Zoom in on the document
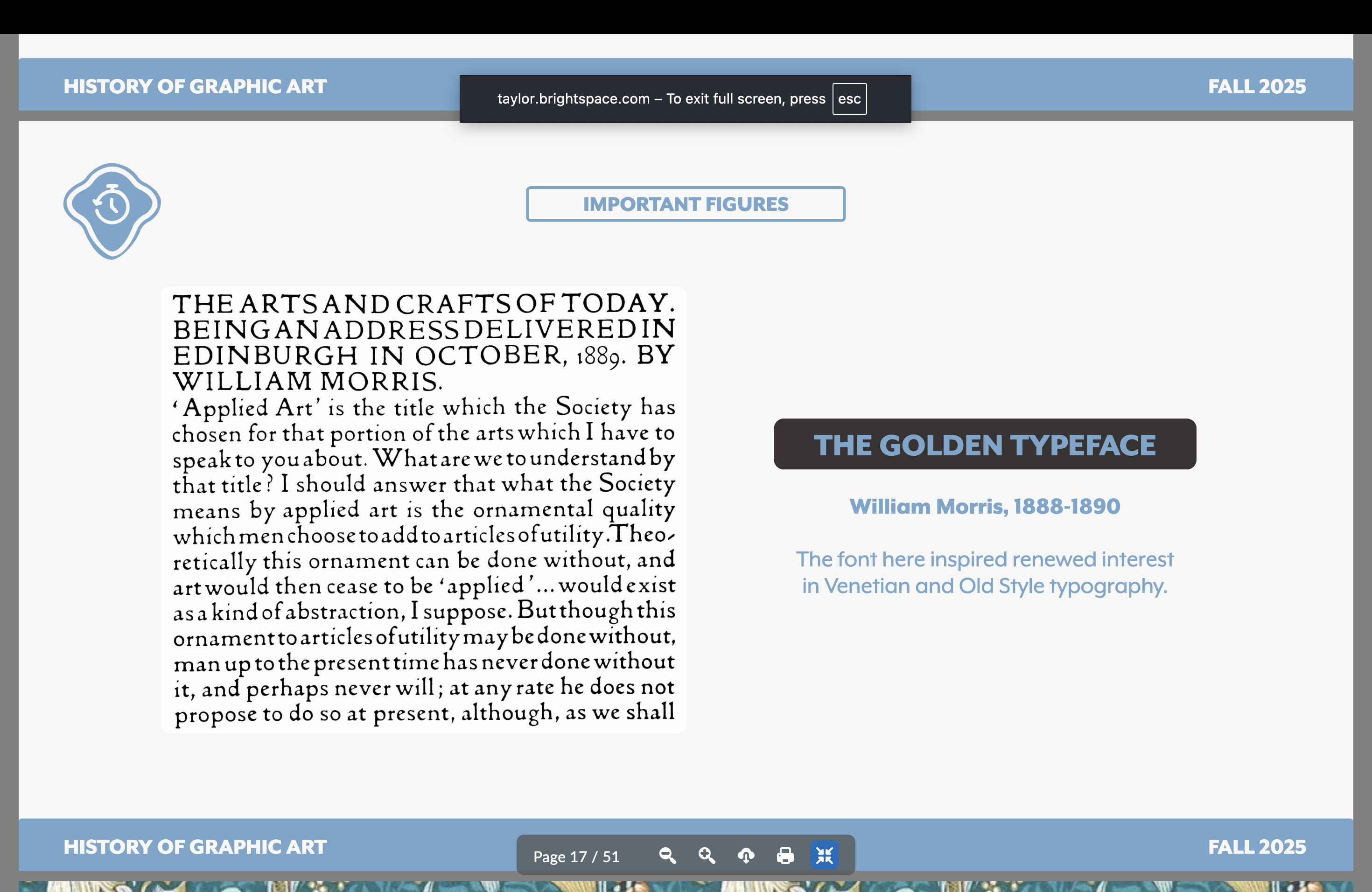This screenshot has height=892, width=1372. point(707,855)
